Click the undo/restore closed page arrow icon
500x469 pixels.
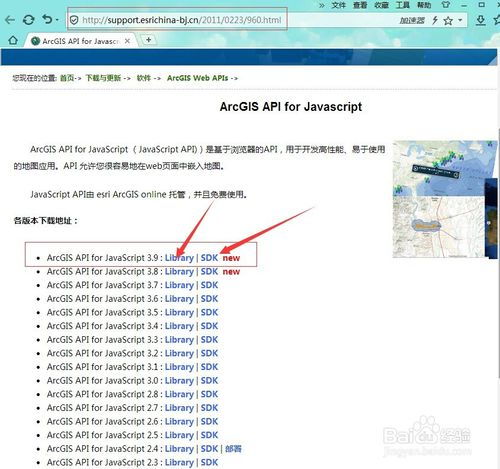47,19
